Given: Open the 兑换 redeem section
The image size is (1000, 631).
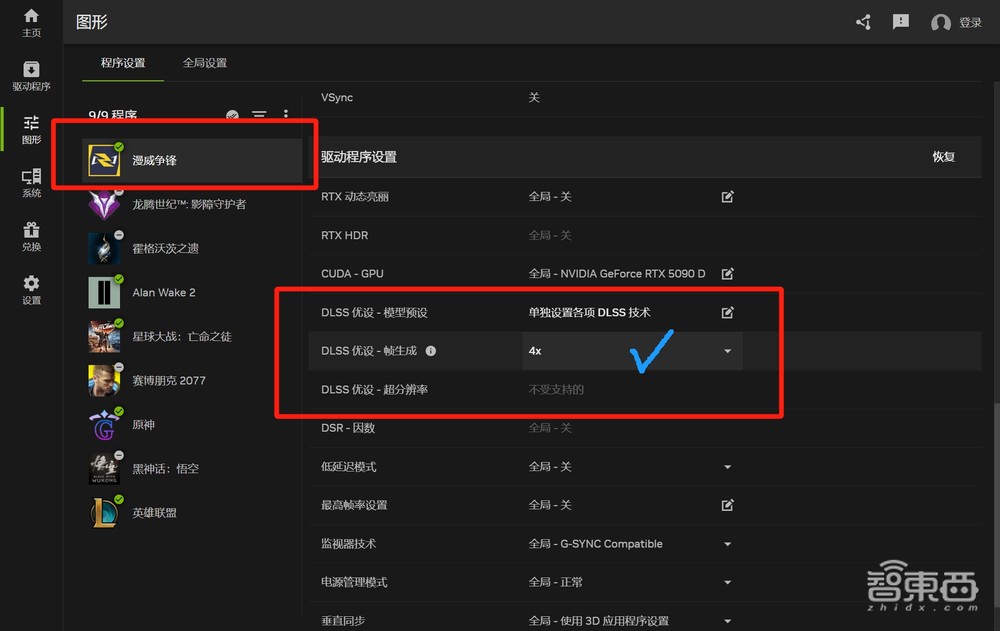Looking at the screenshot, I should [31, 232].
